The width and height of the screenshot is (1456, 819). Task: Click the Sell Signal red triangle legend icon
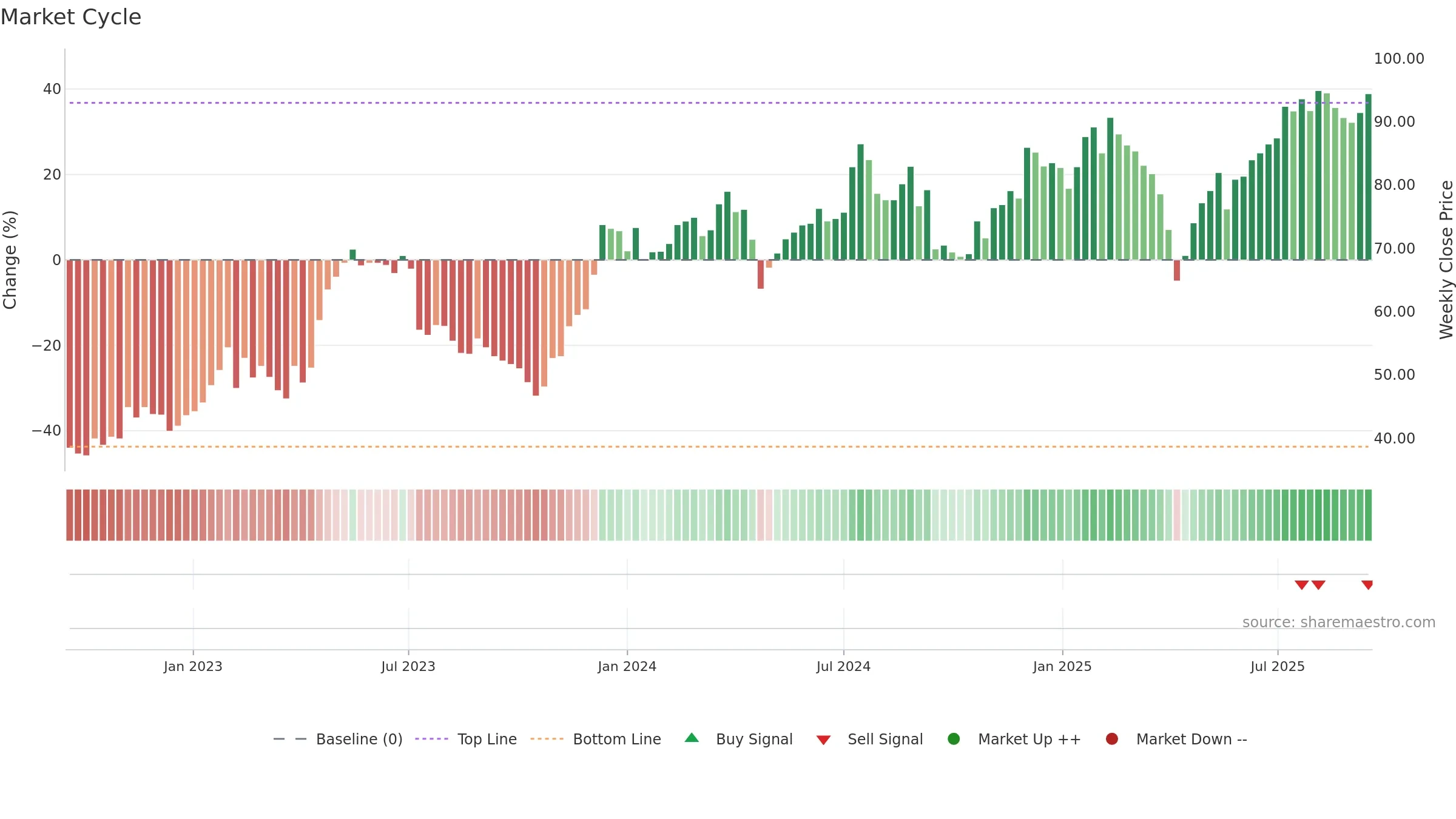[x=823, y=740]
